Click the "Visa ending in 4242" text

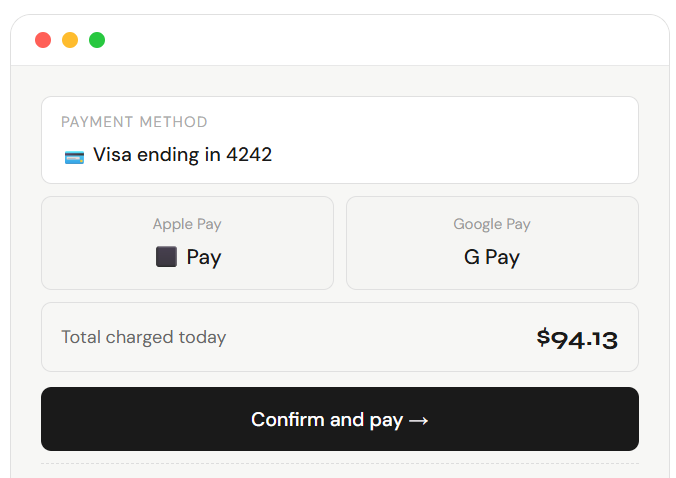point(182,155)
